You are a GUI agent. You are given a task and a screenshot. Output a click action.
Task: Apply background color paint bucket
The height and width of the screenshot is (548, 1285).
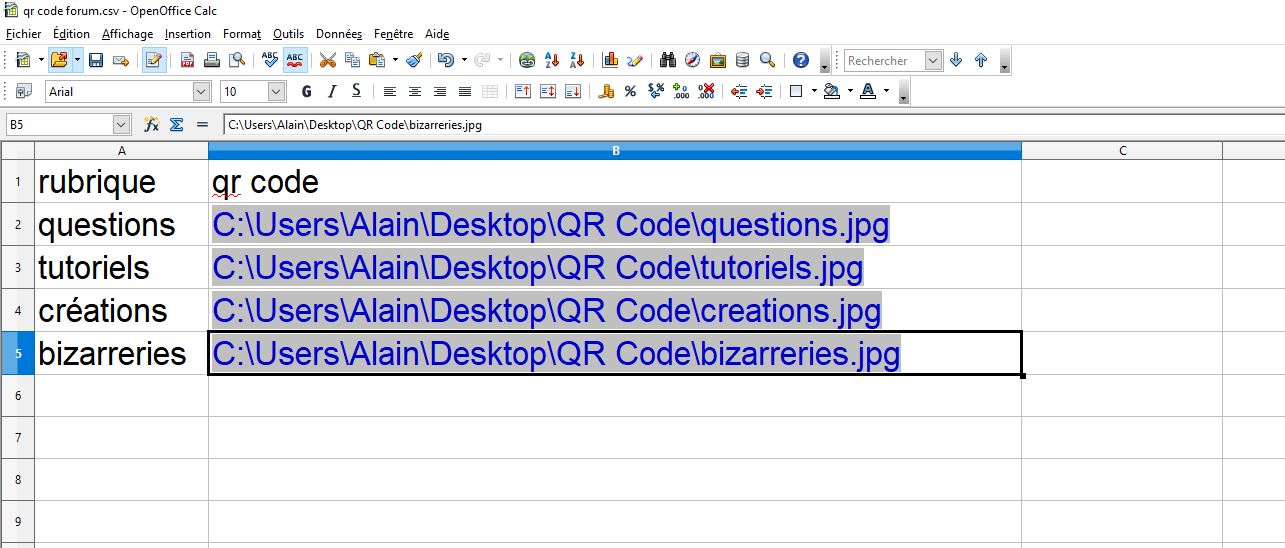click(x=832, y=91)
